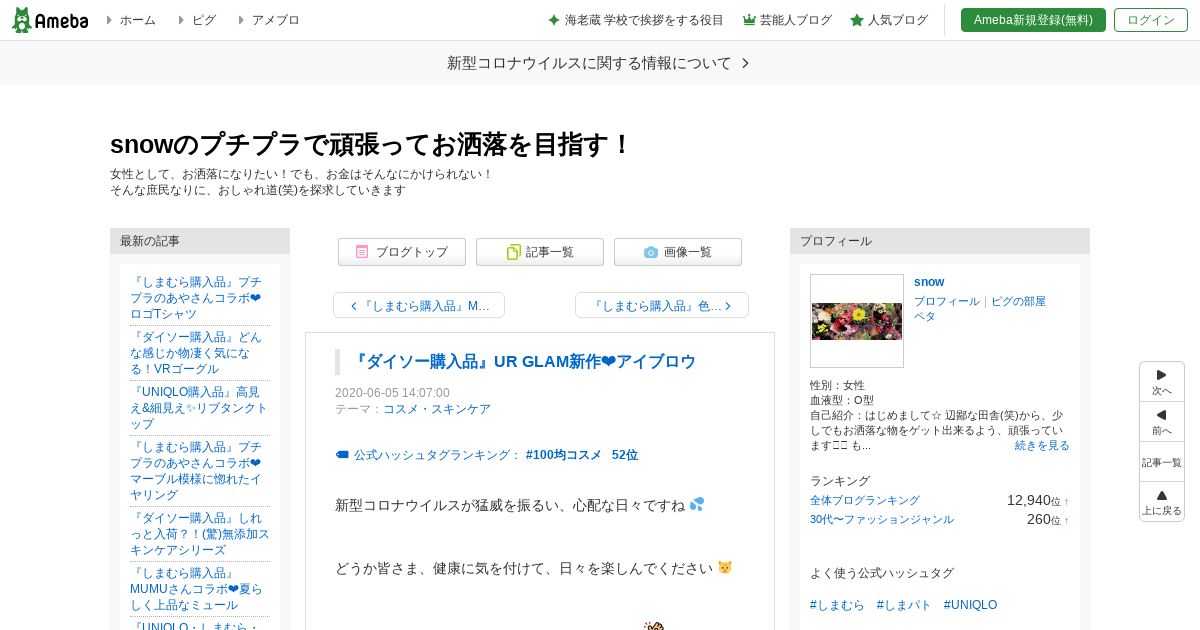The width and height of the screenshot is (1200, 630).
Task: Open theme コスメ・スキンケア link
Action: click(x=437, y=409)
